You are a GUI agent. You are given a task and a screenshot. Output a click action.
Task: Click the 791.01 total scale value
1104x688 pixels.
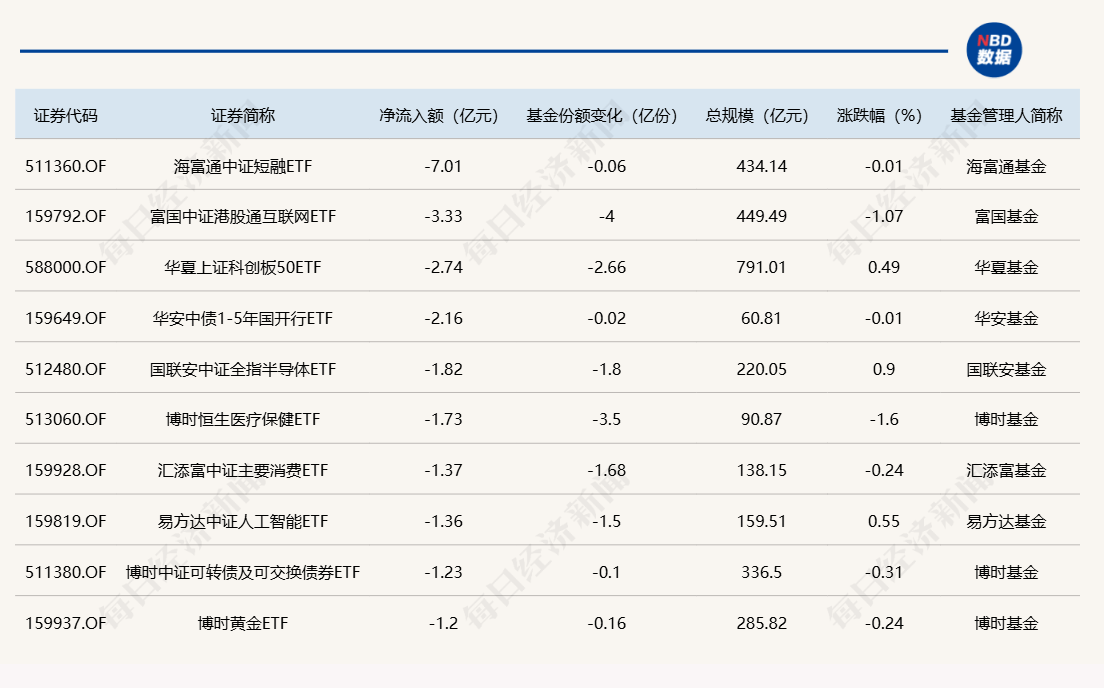click(760, 268)
